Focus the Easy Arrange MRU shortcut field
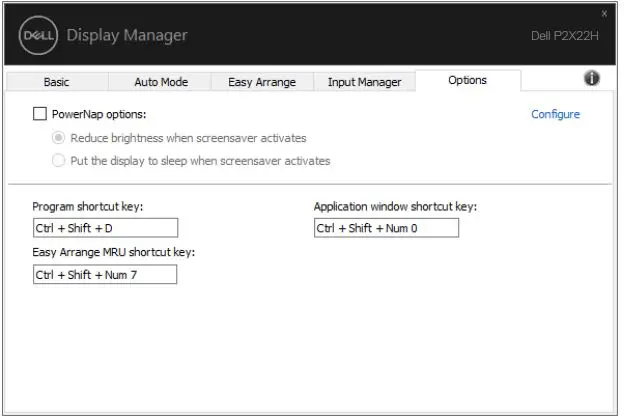Viewport: 624px width, 420px height. point(105,275)
